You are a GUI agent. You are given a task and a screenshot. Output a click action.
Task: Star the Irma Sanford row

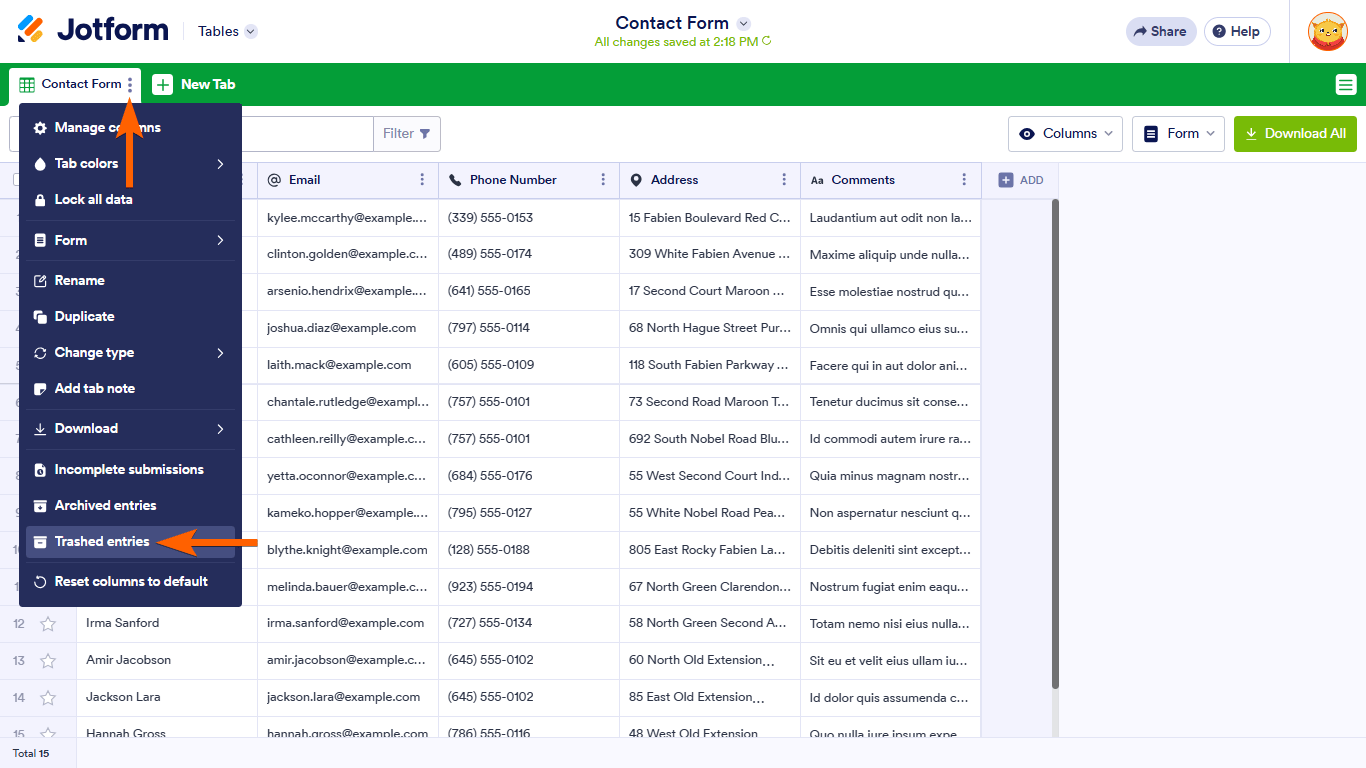point(48,624)
